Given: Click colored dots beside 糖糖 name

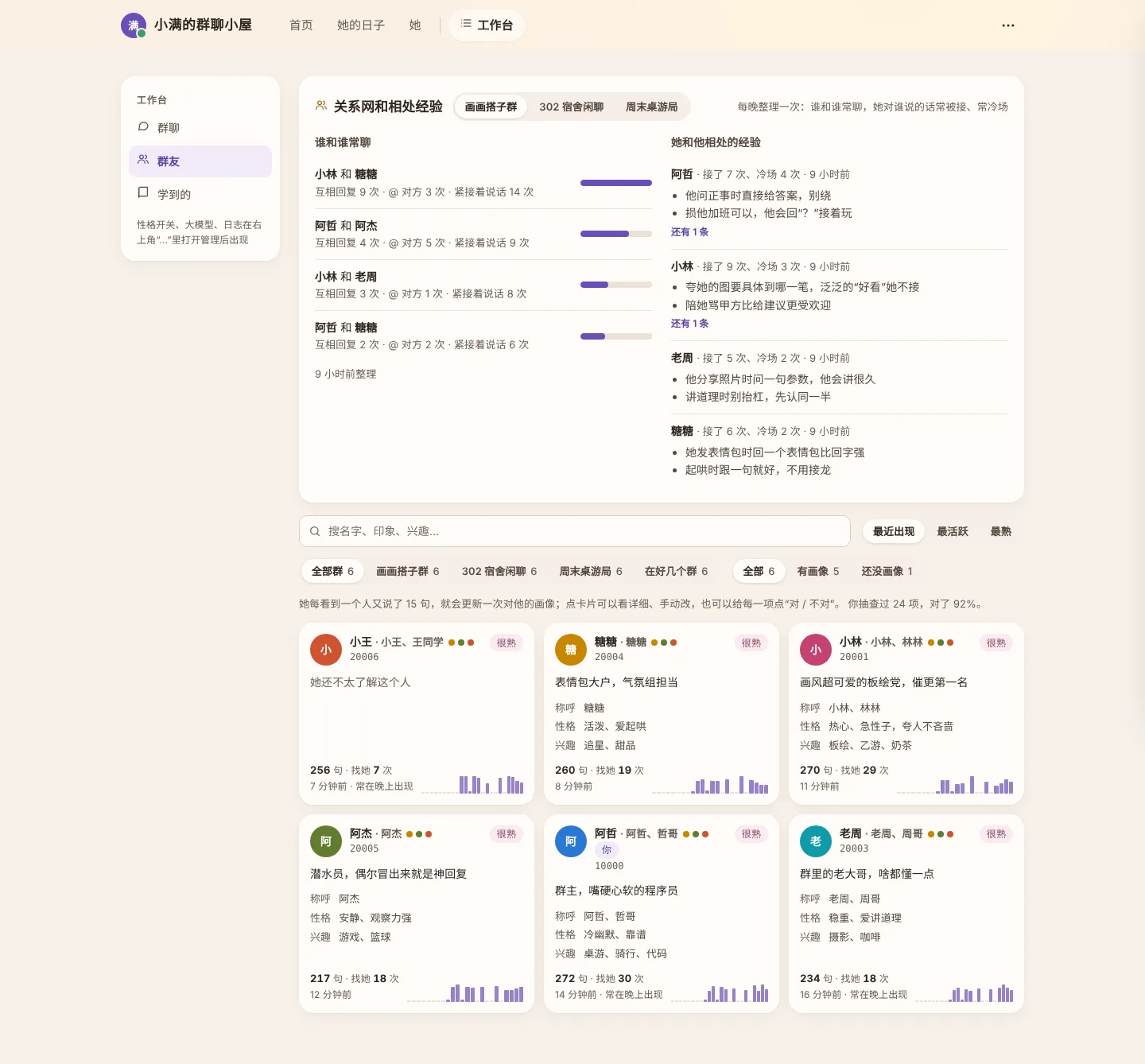Looking at the screenshot, I should (x=664, y=643).
